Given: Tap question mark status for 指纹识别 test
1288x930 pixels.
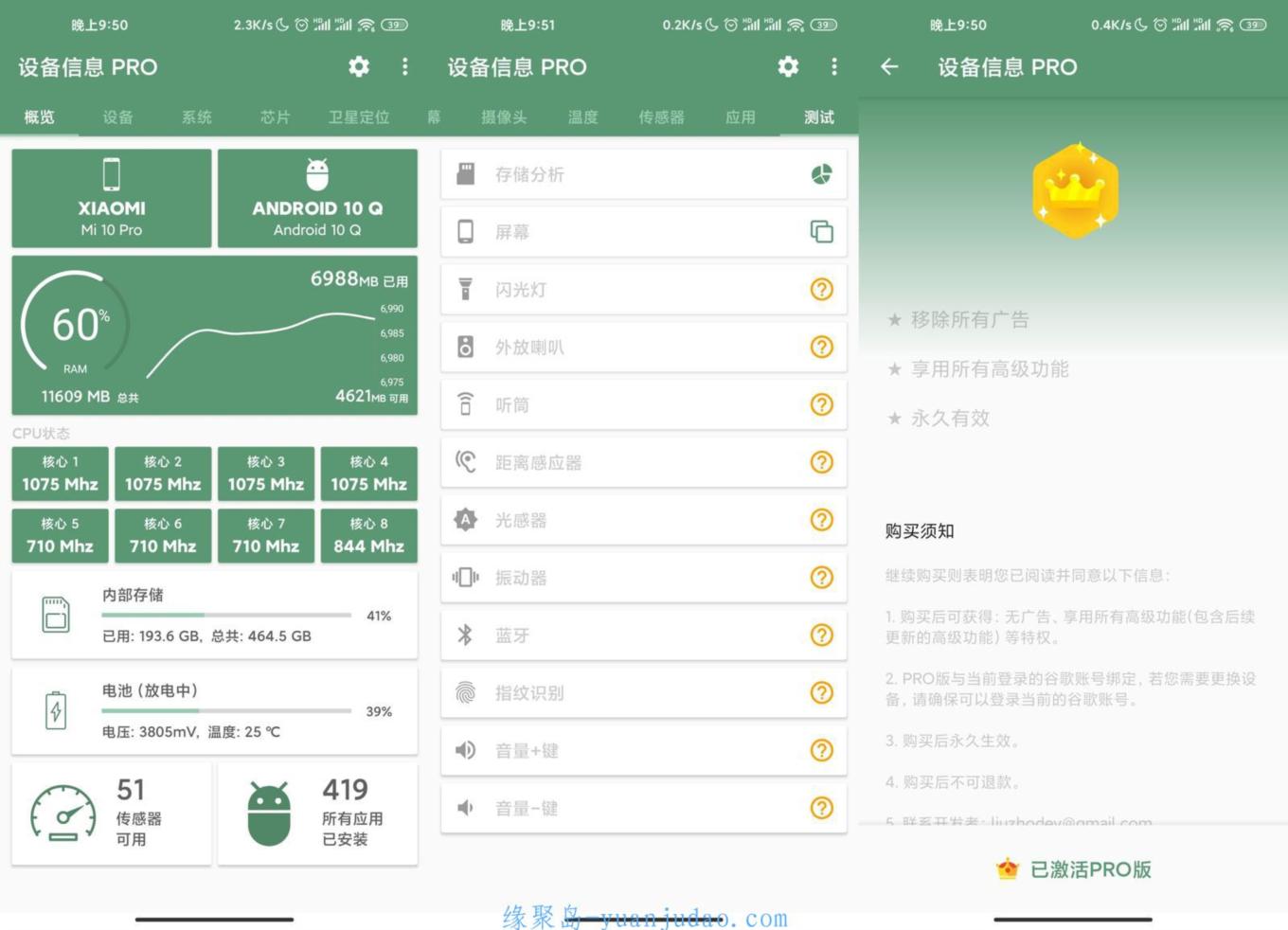Looking at the screenshot, I should (x=822, y=693).
